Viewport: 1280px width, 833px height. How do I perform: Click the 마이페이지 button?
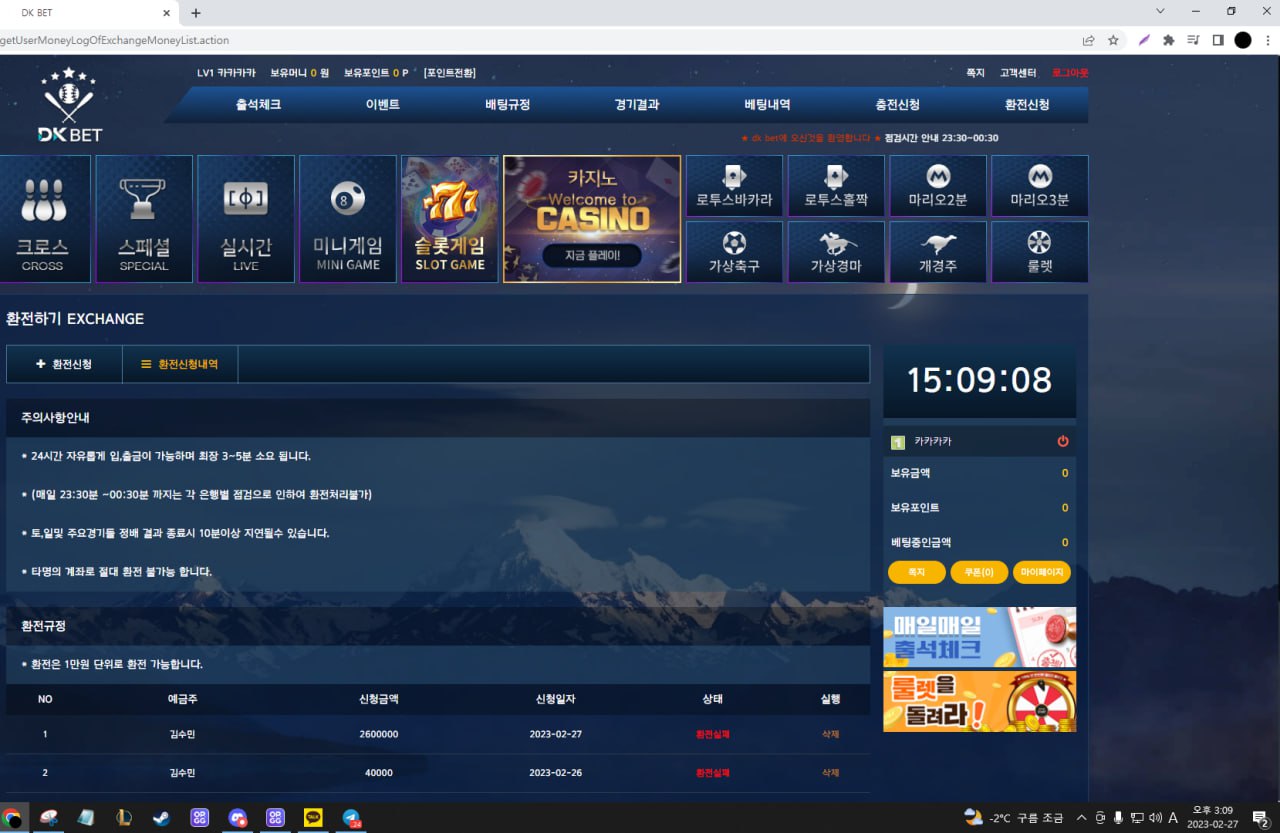tap(1041, 573)
